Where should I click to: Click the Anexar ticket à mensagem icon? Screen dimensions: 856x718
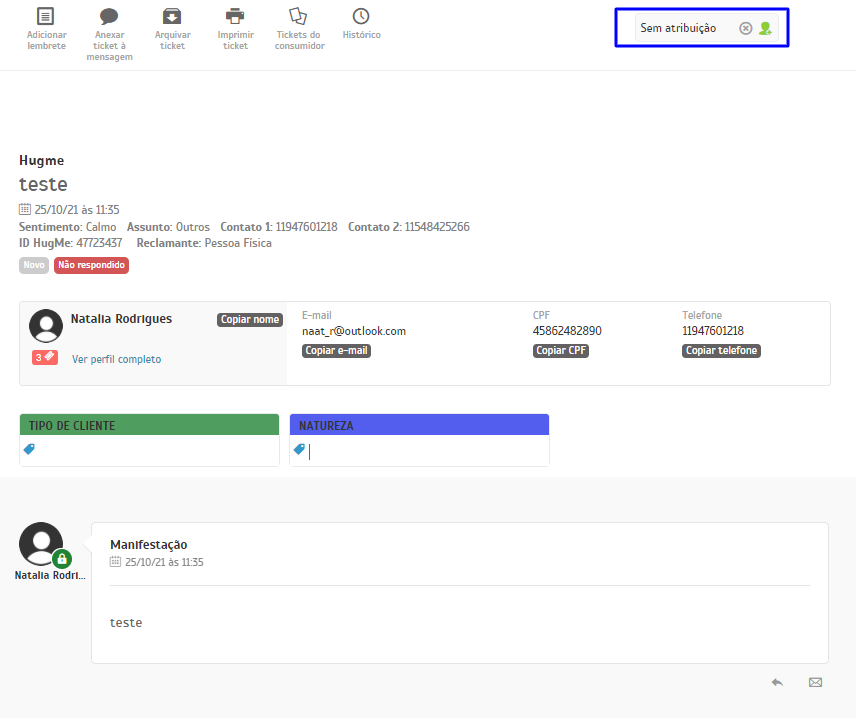point(109,16)
